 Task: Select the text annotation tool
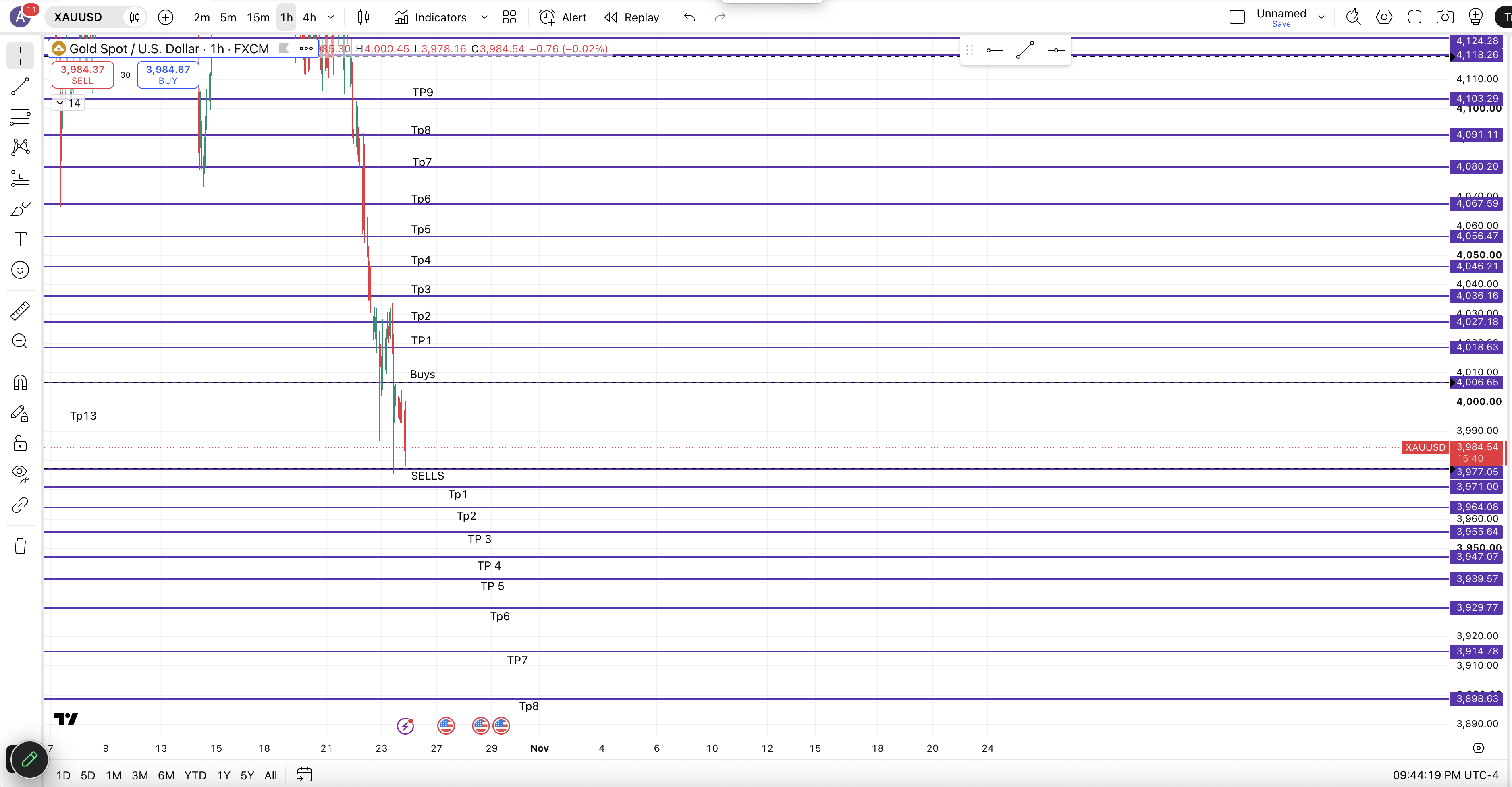(20, 239)
